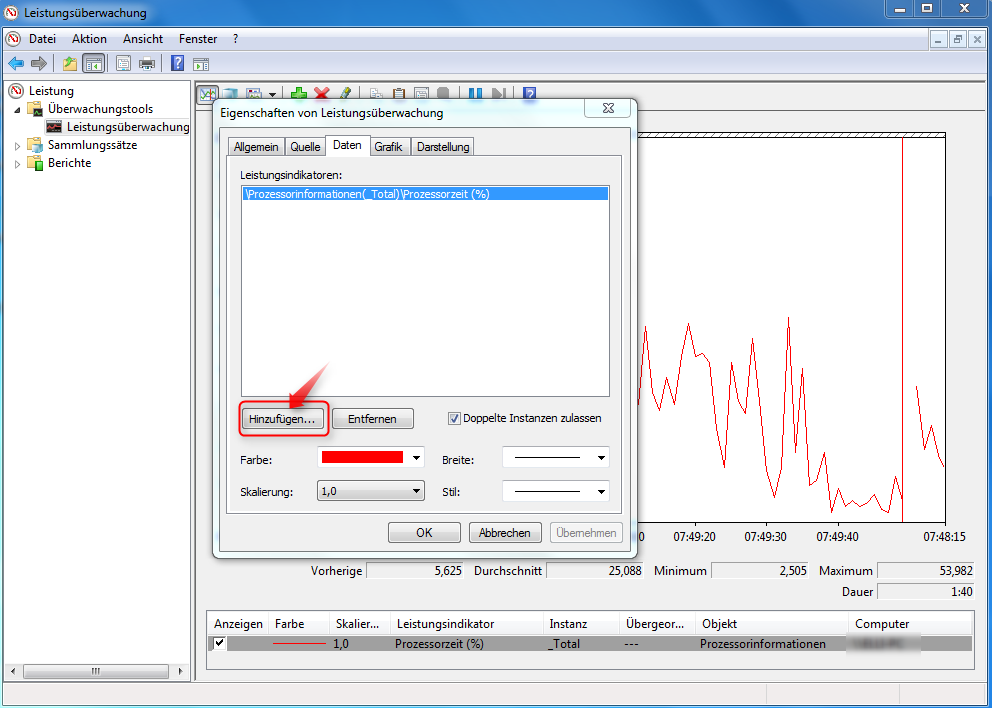Viewport: 992px width, 708px height.
Task: Paste a counter list via the paste icon
Action: coord(398,93)
